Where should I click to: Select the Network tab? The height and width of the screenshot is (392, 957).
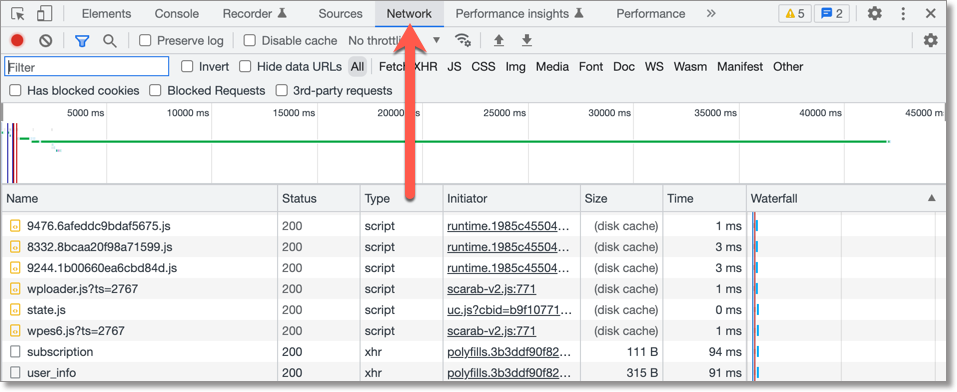pyautogui.click(x=409, y=13)
